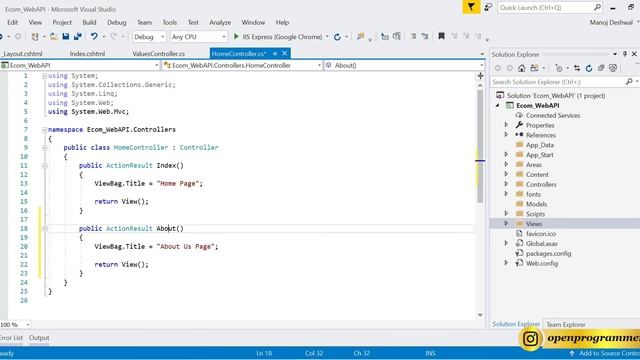Run with IIS Express (Google Chrome) button
The height and width of the screenshot is (360, 640).
click(278, 37)
